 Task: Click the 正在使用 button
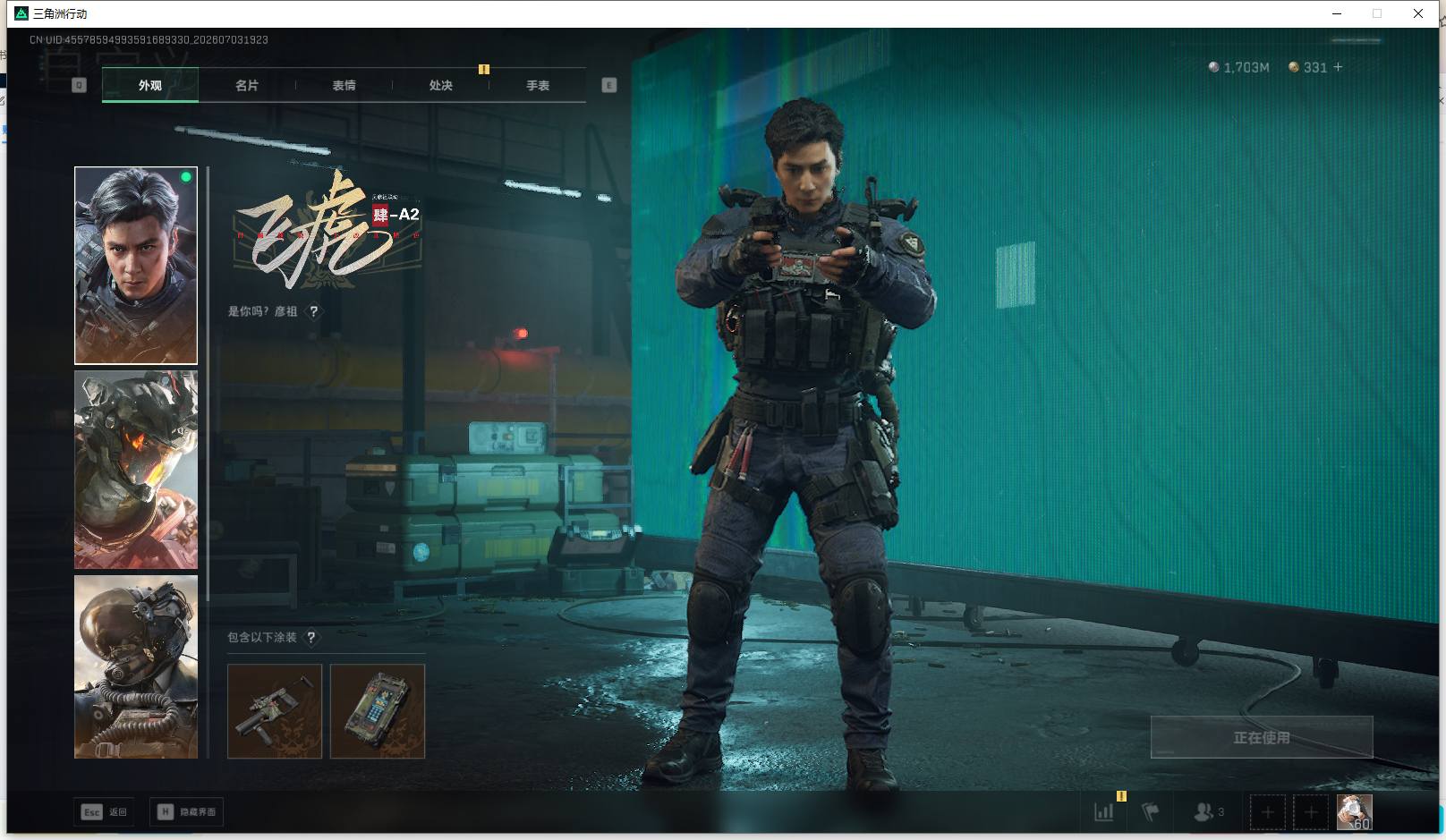(1262, 737)
